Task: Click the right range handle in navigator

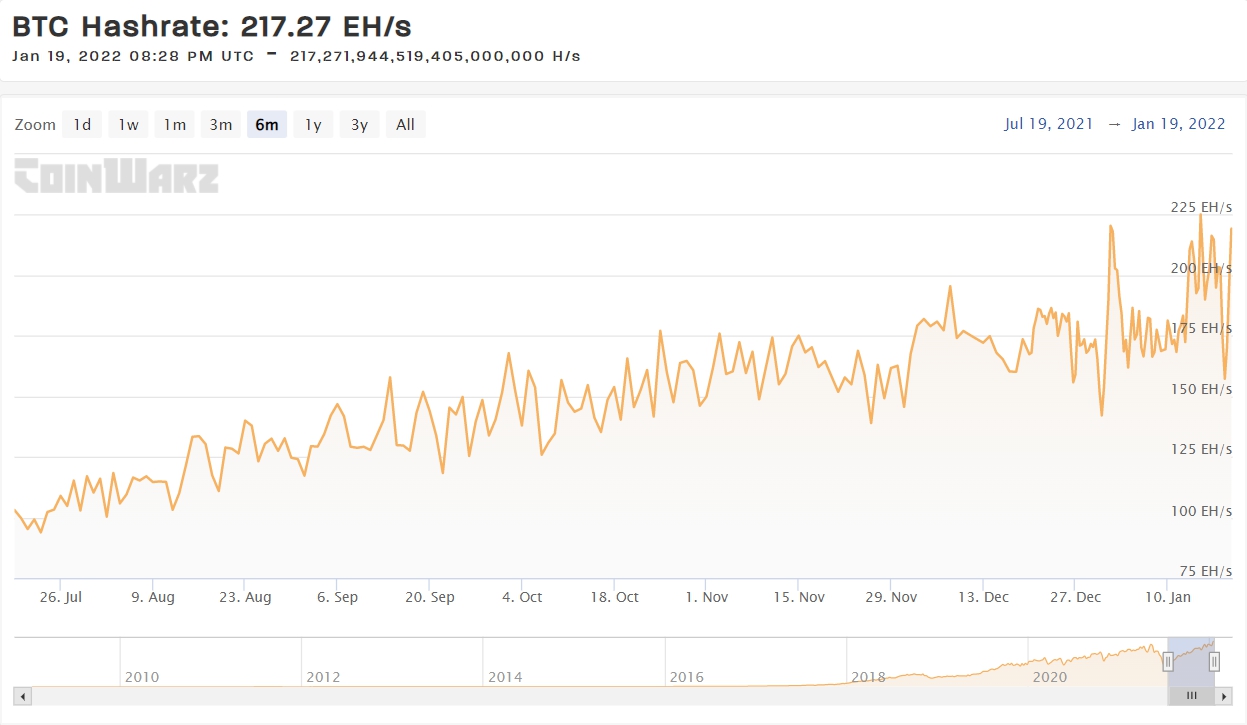Action: (x=1214, y=661)
